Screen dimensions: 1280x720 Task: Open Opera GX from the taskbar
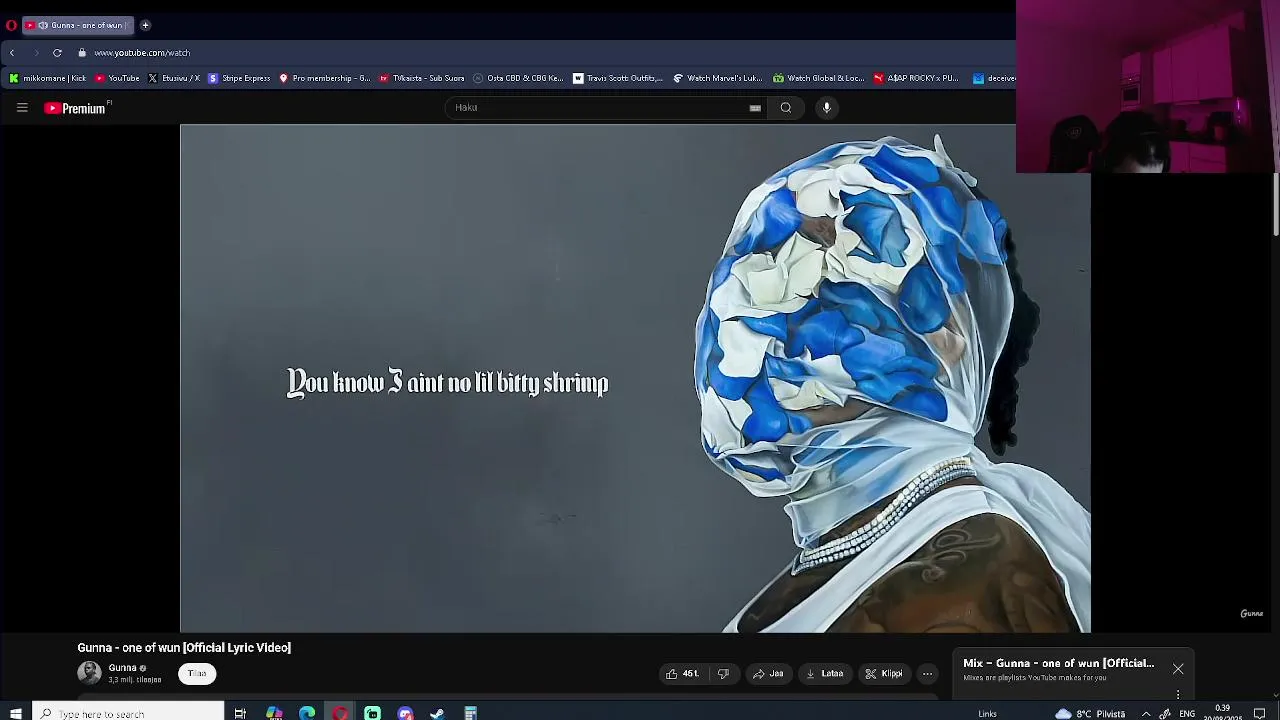(x=340, y=713)
